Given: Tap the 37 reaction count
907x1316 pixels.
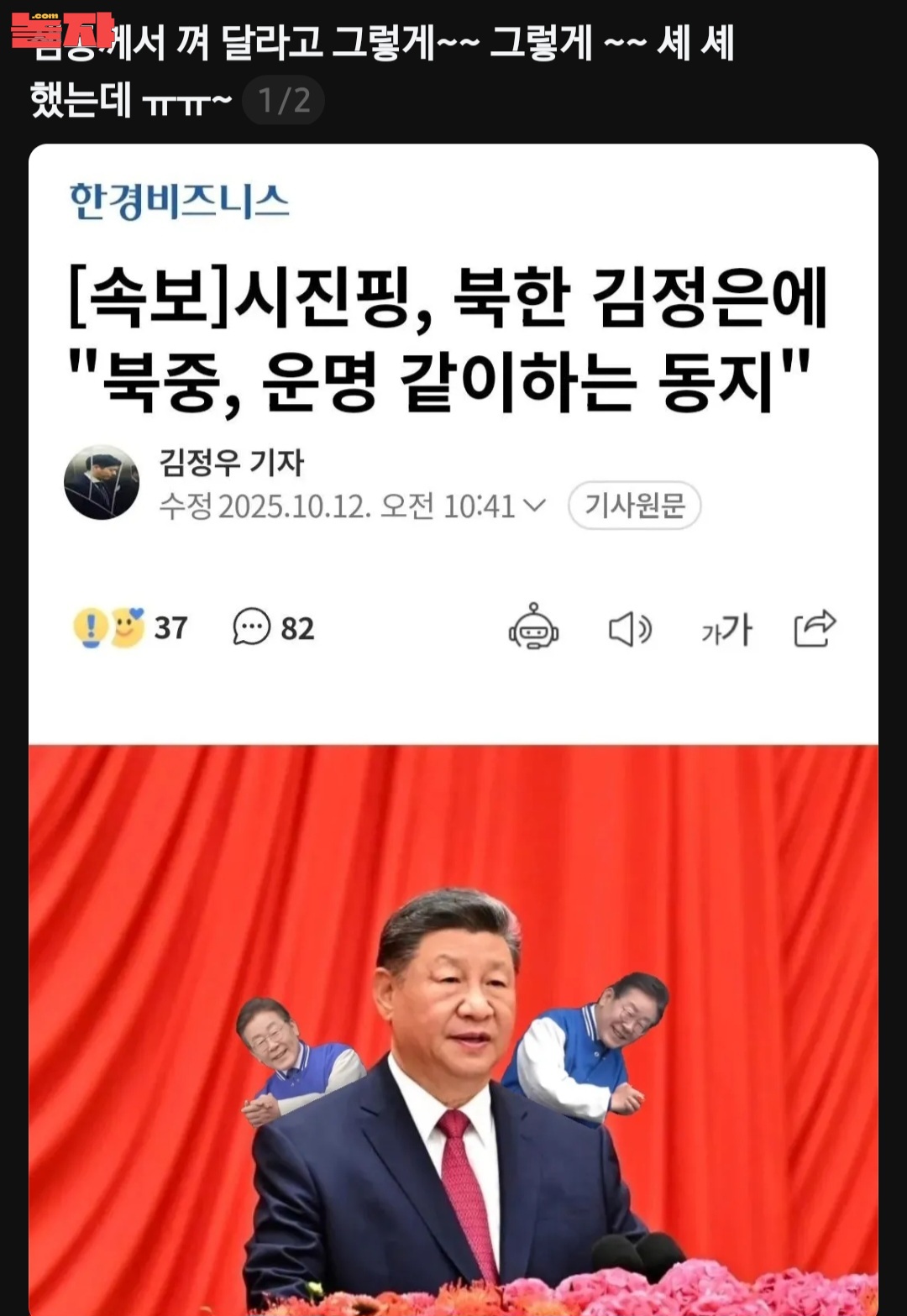Looking at the screenshot, I should [x=170, y=627].
